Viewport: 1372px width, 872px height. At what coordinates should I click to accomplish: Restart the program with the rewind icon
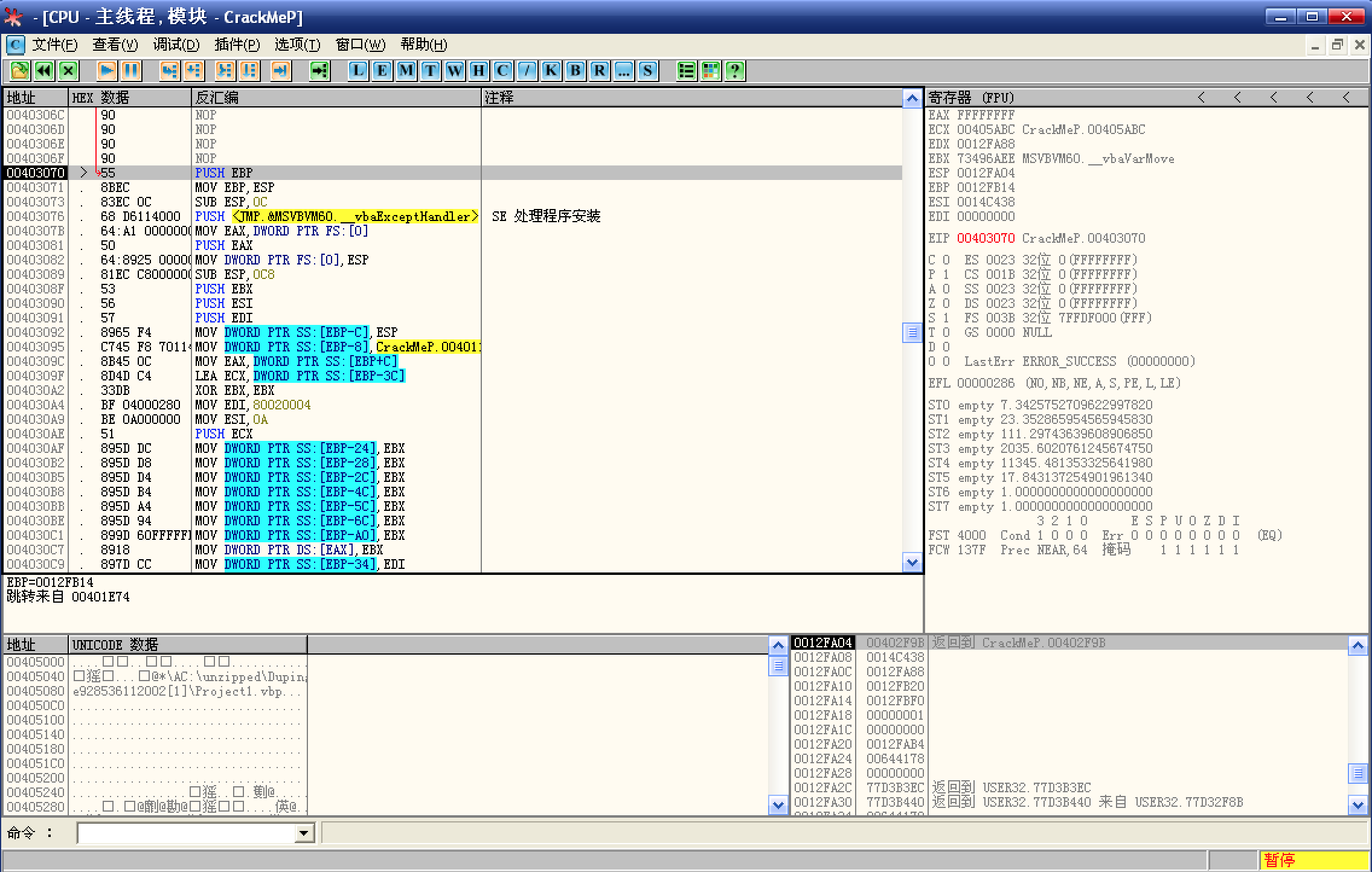44,71
